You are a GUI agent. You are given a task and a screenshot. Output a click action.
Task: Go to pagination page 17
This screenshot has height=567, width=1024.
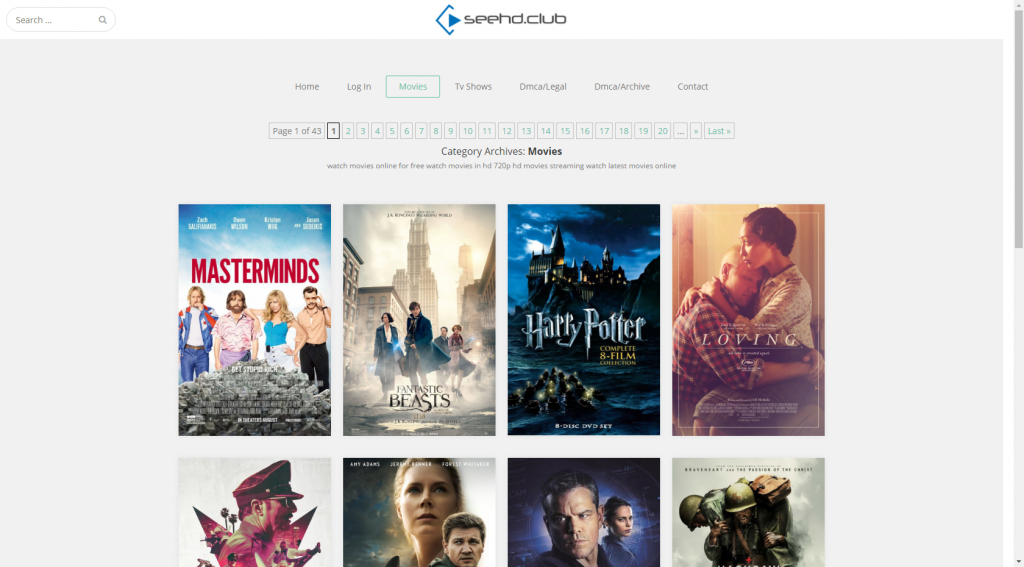[x=604, y=131]
